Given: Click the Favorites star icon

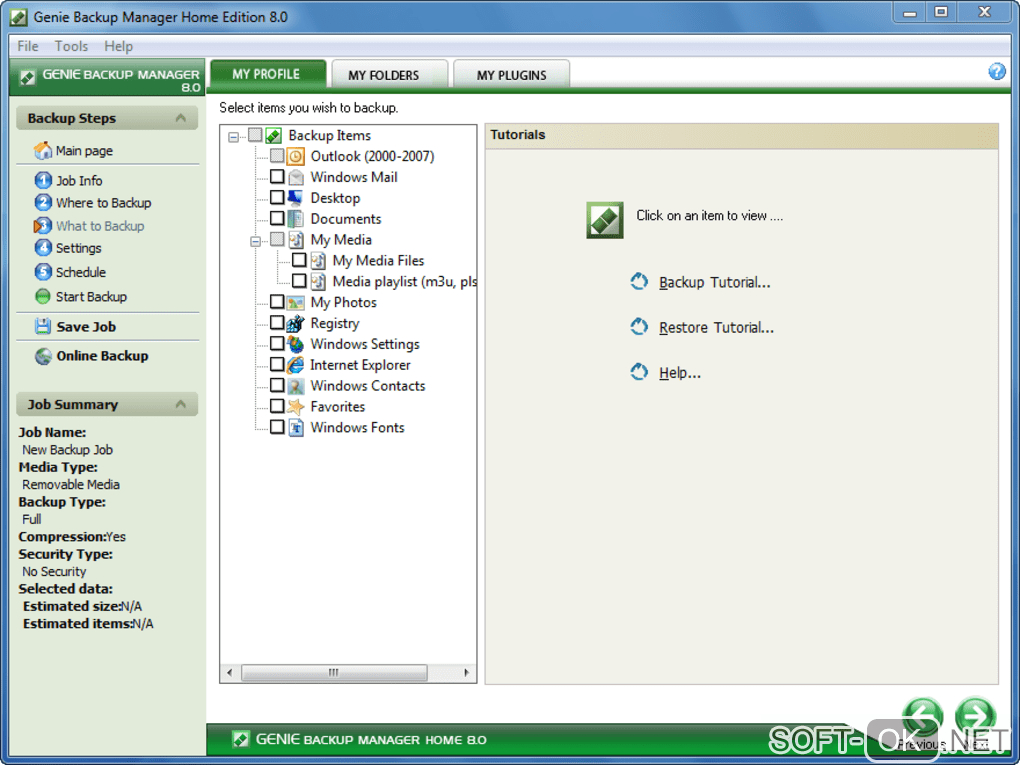Looking at the screenshot, I should pyautogui.click(x=296, y=407).
